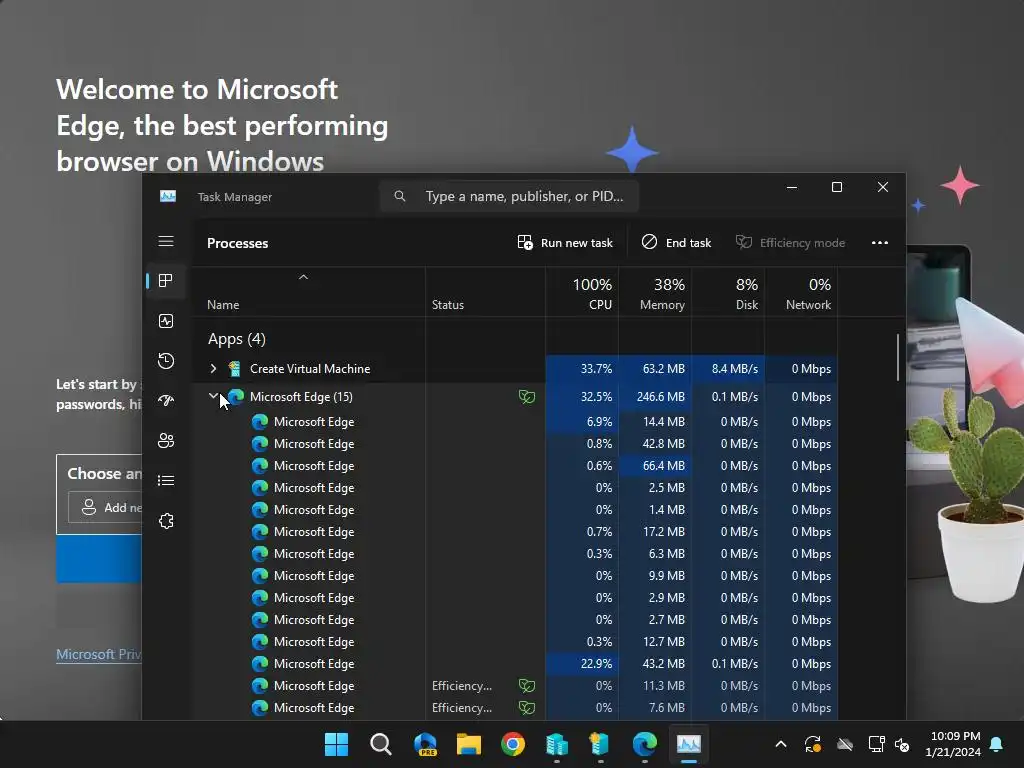Click the Apps (4) group heading
1024x768 pixels.
(236, 339)
